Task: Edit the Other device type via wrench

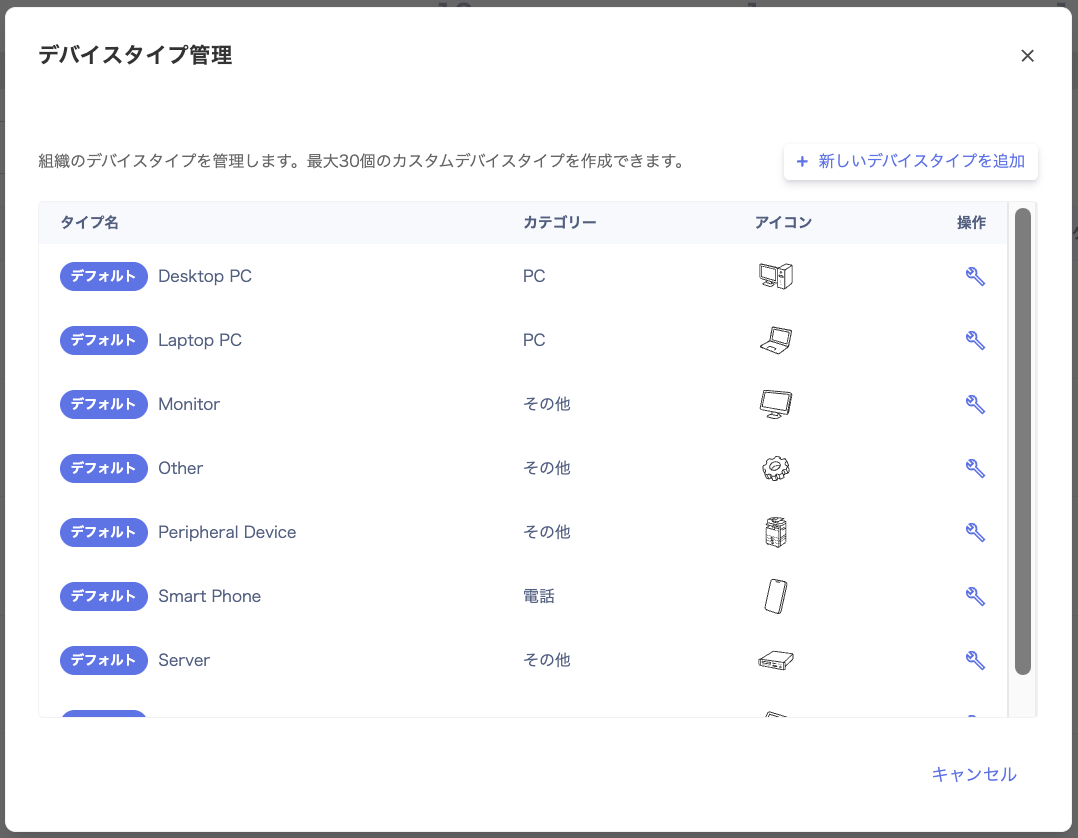Action: point(975,468)
